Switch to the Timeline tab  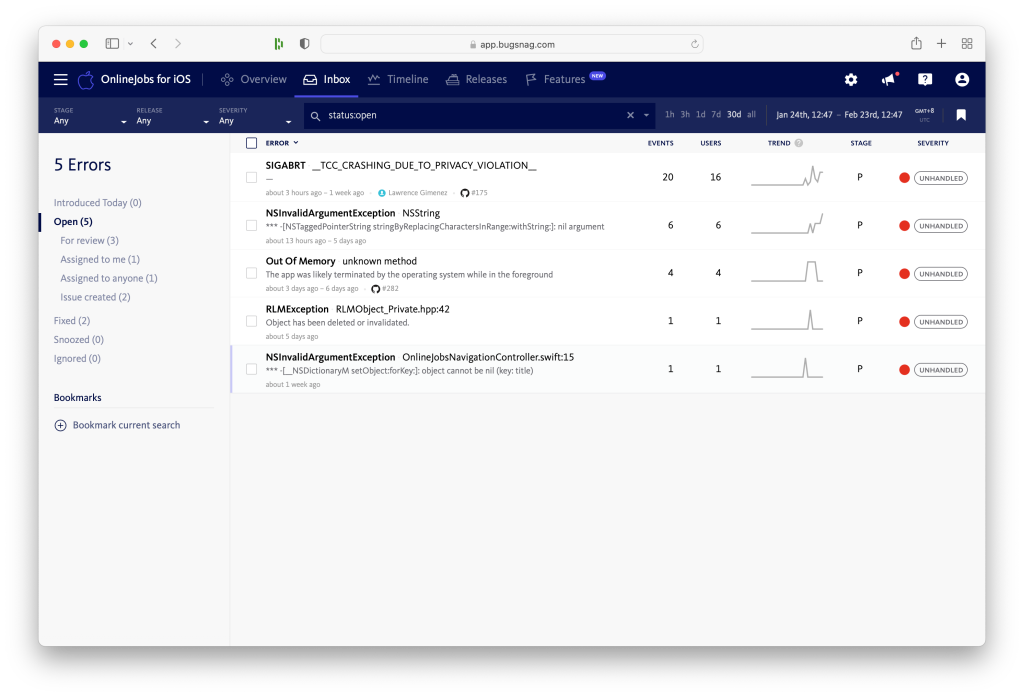click(x=398, y=80)
